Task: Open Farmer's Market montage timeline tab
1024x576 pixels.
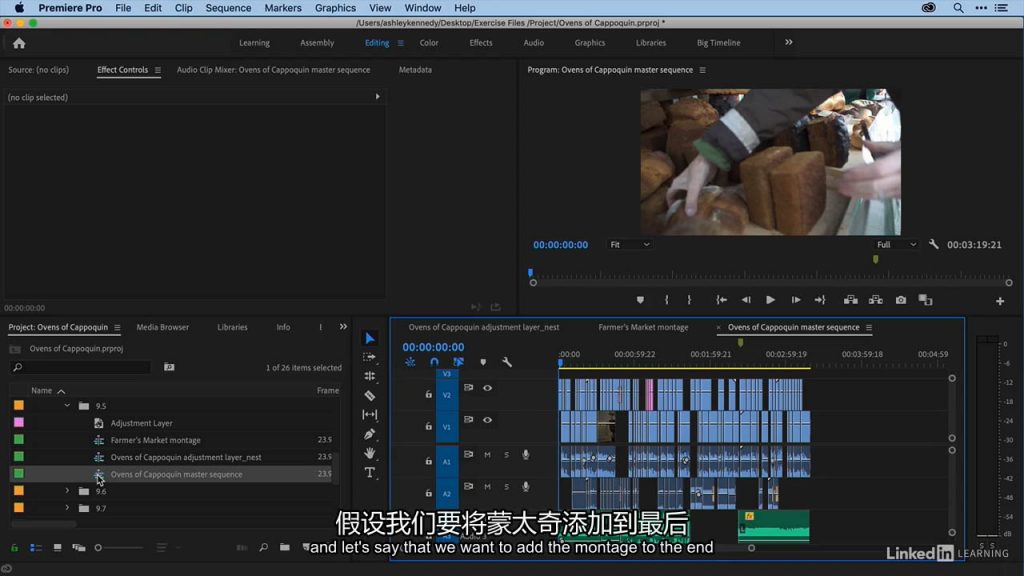Action: pos(643,327)
